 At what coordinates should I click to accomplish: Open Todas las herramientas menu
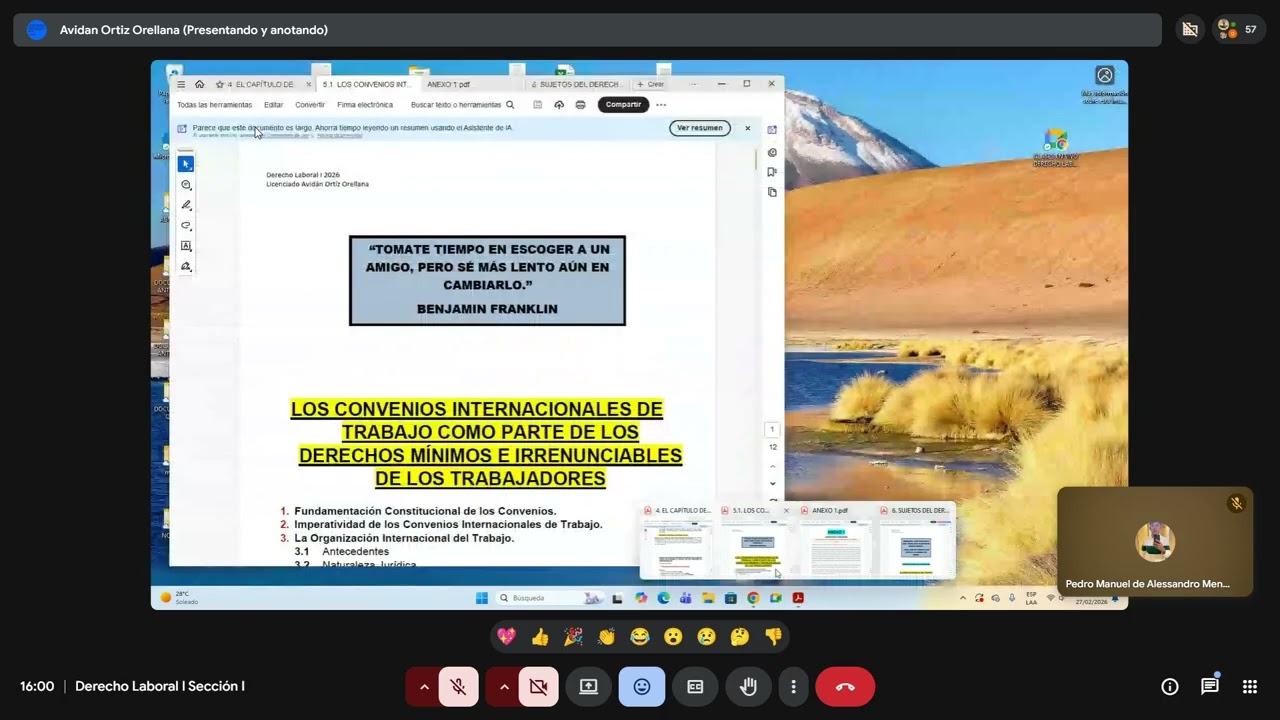click(x=214, y=105)
